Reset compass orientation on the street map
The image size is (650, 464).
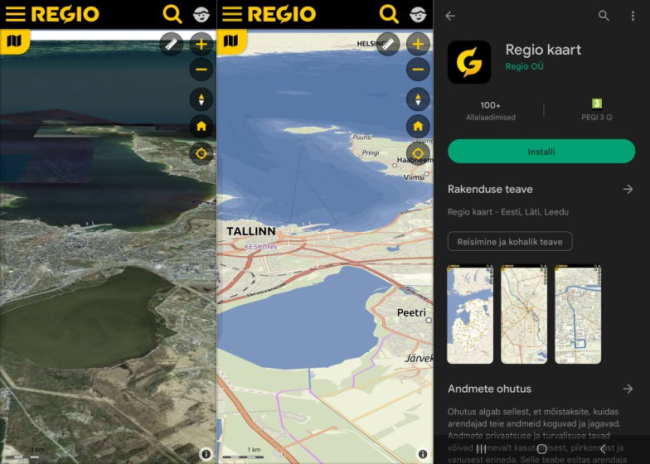pyautogui.click(x=418, y=99)
